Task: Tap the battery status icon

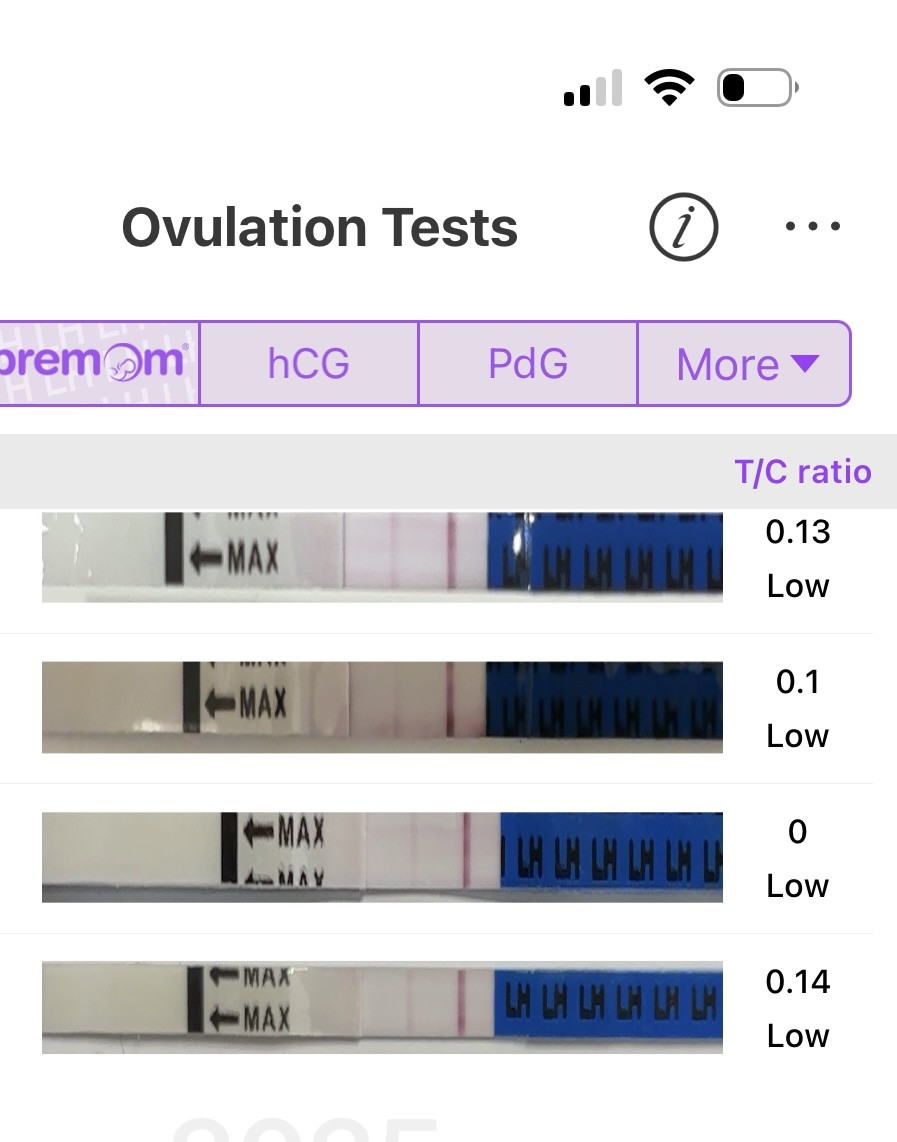Action: [758, 89]
